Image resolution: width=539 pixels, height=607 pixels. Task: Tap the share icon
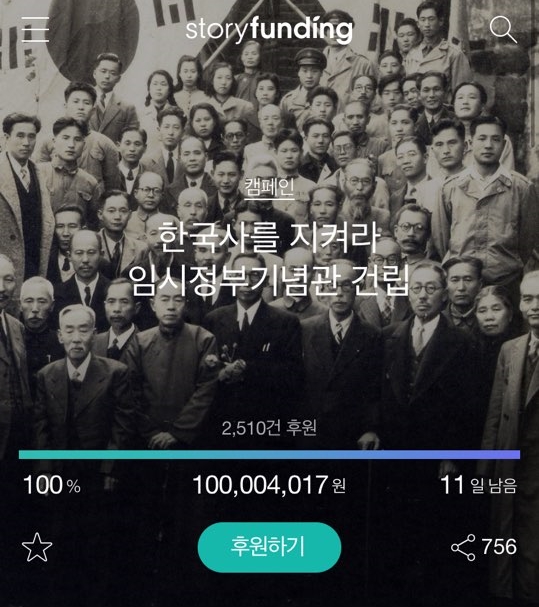pos(463,547)
